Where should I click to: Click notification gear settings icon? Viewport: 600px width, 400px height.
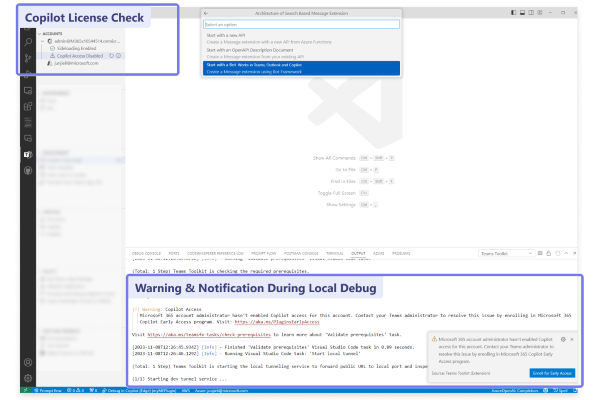[x=563, y=339]
